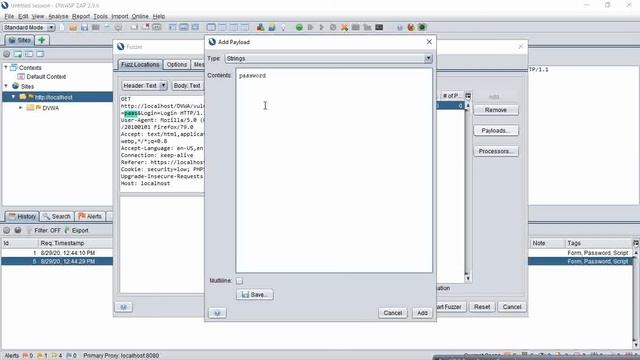Click the Persist Session floppy icon
This screenshot has width=640, height=360.
click(84, 27)
